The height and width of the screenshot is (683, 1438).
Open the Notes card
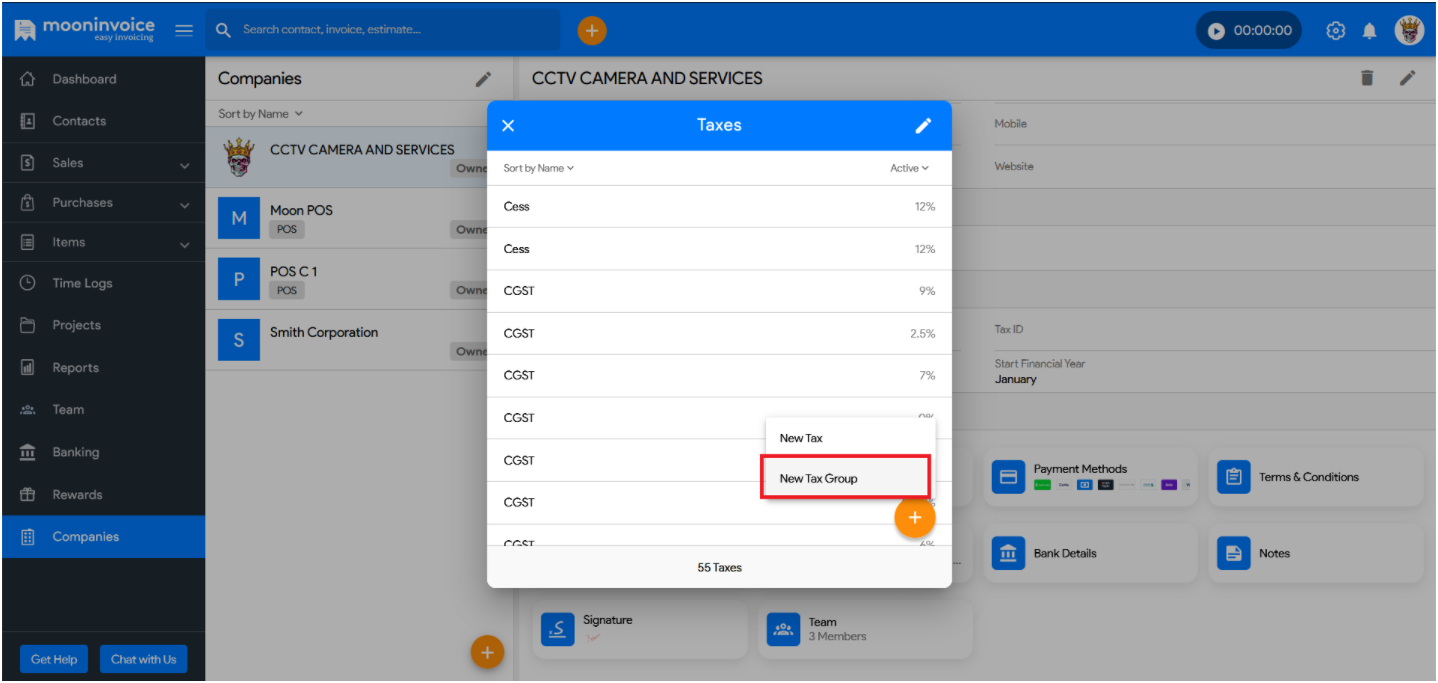coord(1315,553)
